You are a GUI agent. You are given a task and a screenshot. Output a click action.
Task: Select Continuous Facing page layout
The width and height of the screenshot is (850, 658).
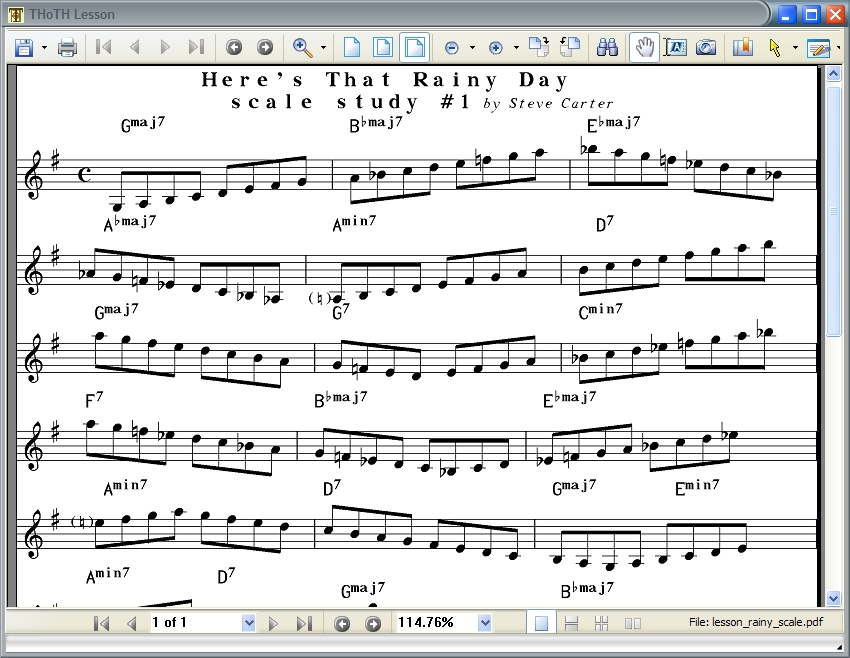tap(602, 623)
